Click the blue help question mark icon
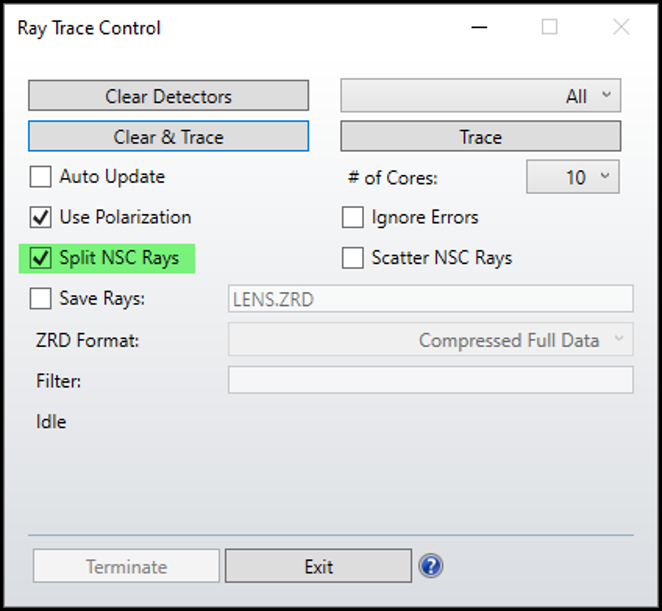Viewport: 662px width, 611px height. pos(431,566)
